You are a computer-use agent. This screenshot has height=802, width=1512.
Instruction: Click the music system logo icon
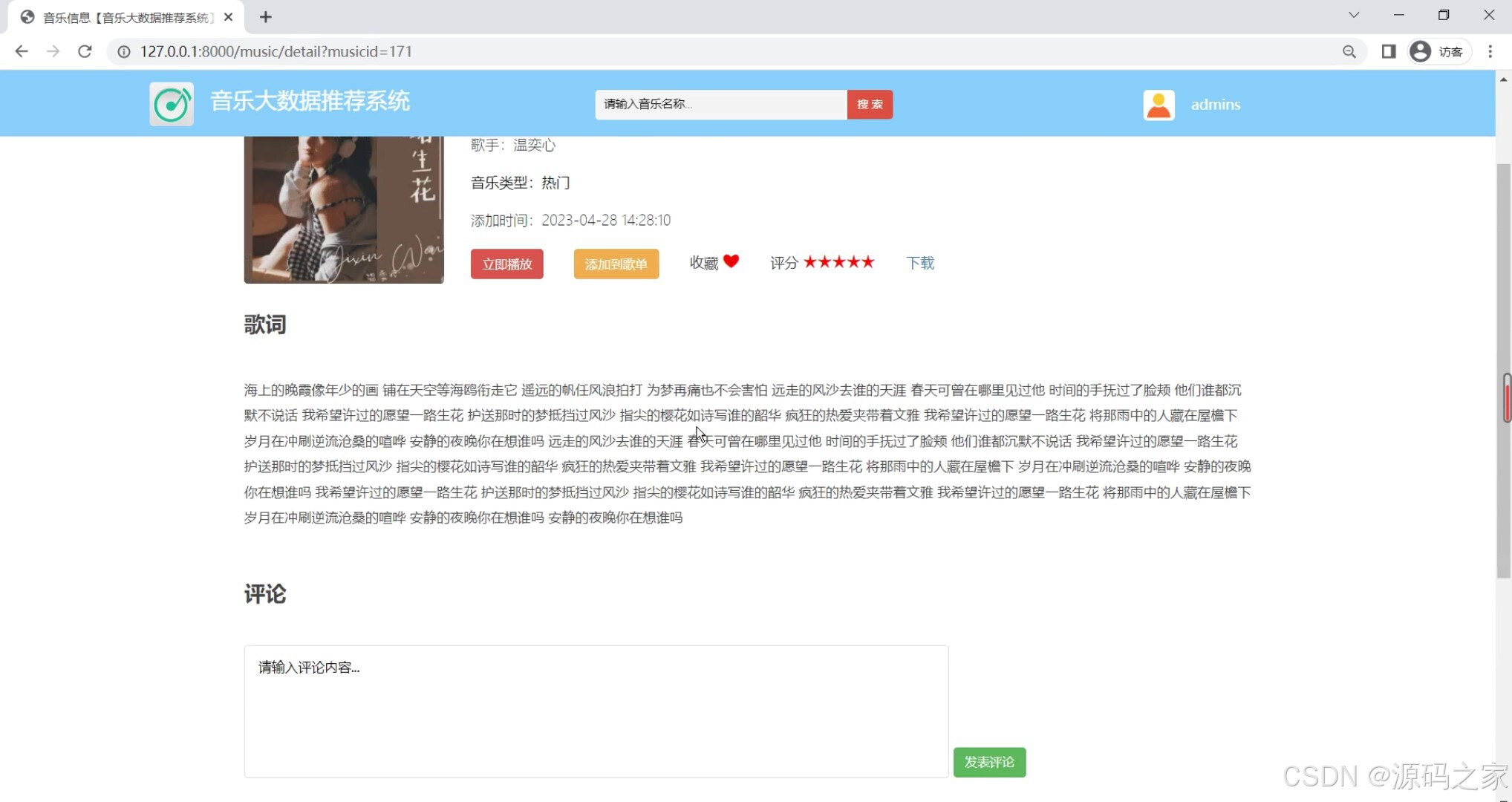[x=171, y=103]
